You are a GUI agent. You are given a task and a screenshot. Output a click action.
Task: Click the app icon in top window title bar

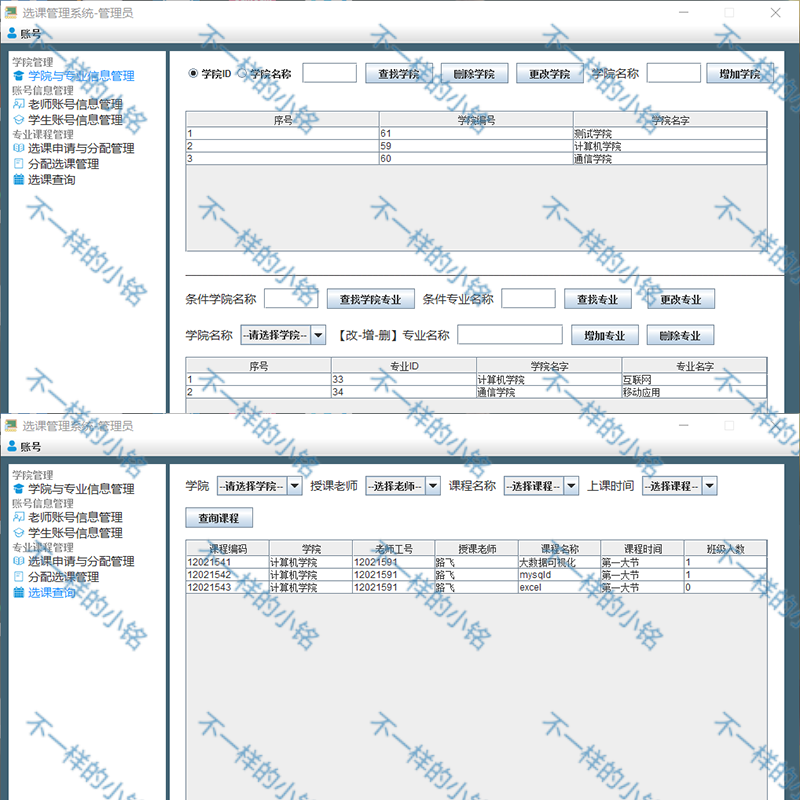point(11,12)
